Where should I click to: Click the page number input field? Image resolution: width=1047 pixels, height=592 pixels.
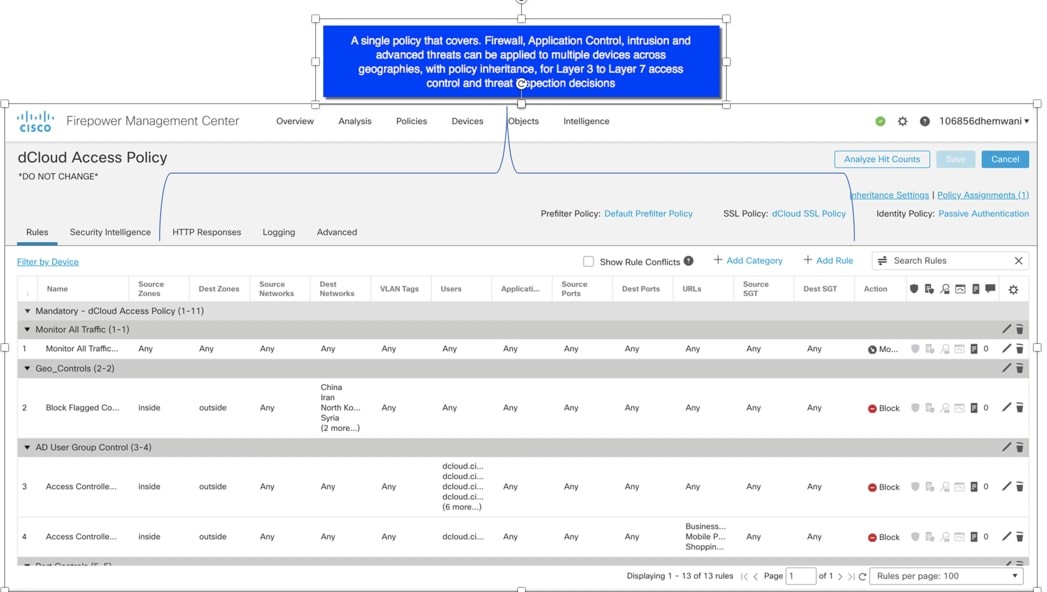click(800, 576)
